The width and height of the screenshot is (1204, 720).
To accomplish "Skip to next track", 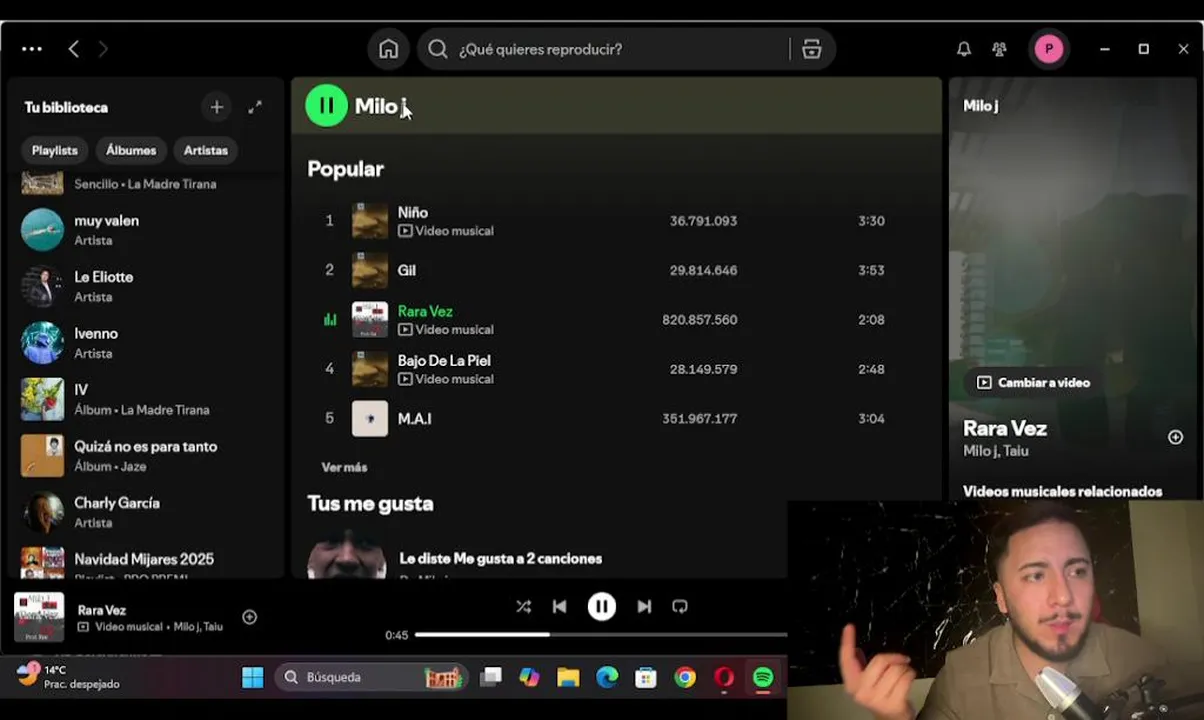I will (644, 606).
